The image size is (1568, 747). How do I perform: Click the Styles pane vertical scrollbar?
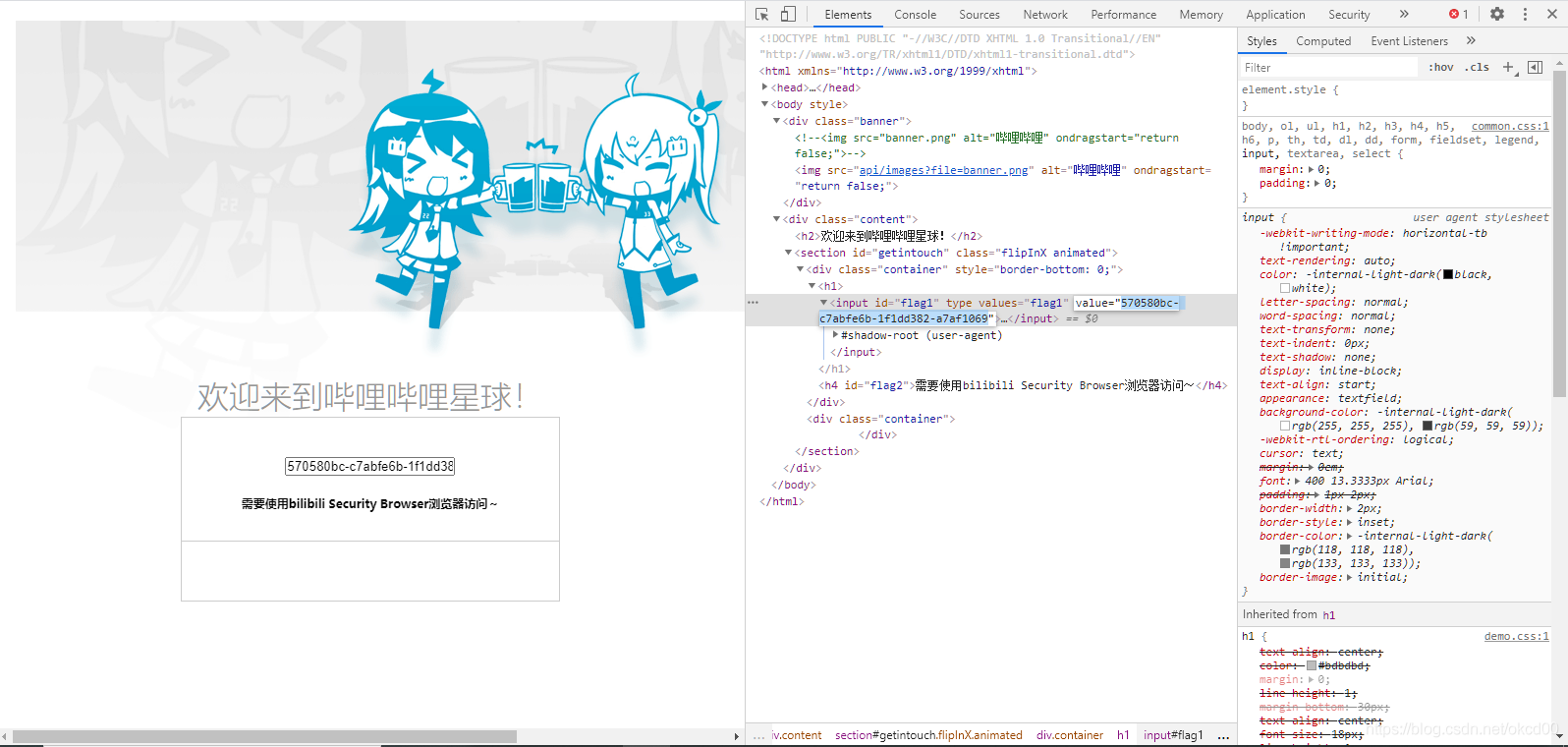click(1559, 234)
